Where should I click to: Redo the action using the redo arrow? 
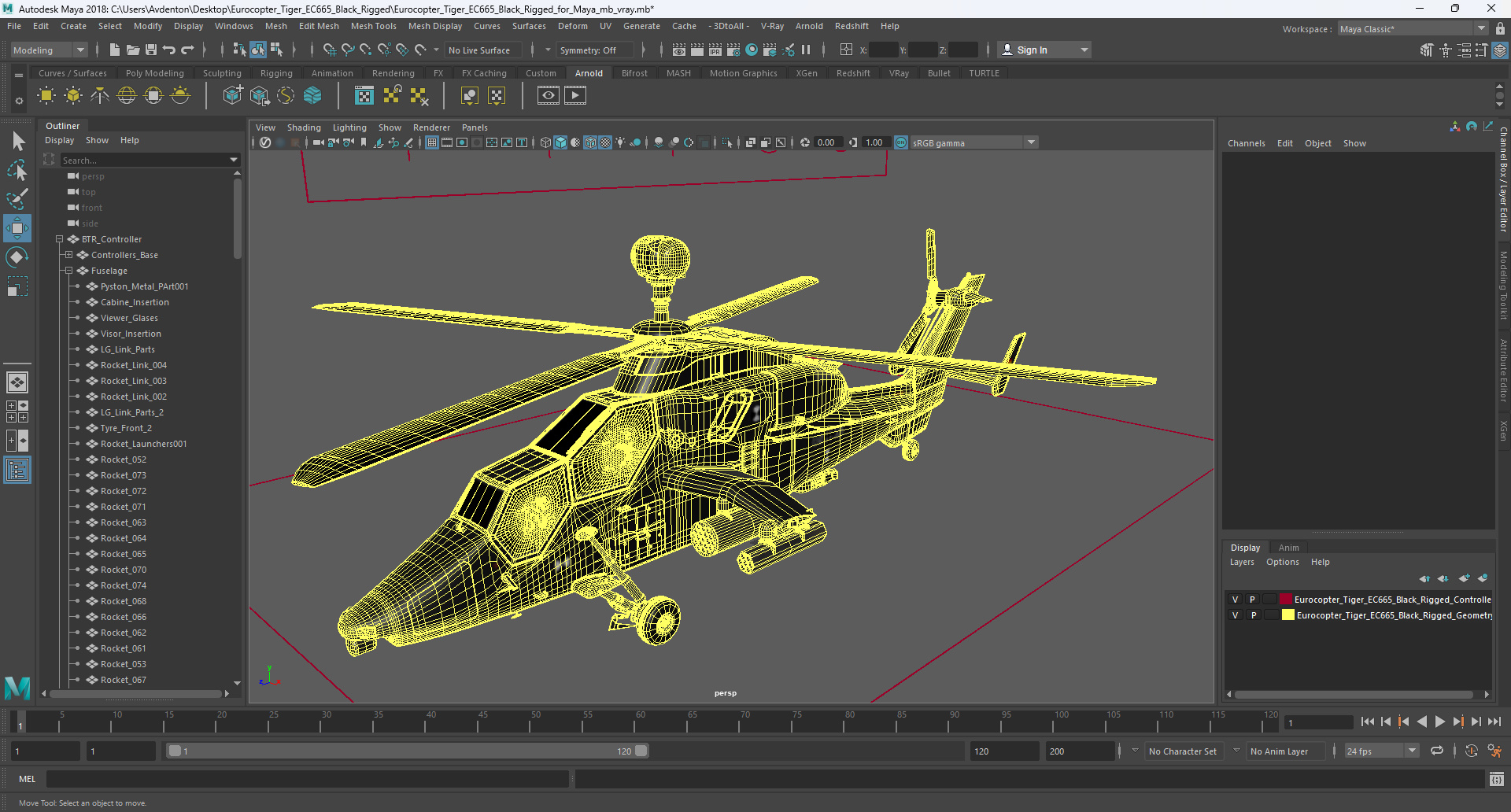[x=187, y=50]
